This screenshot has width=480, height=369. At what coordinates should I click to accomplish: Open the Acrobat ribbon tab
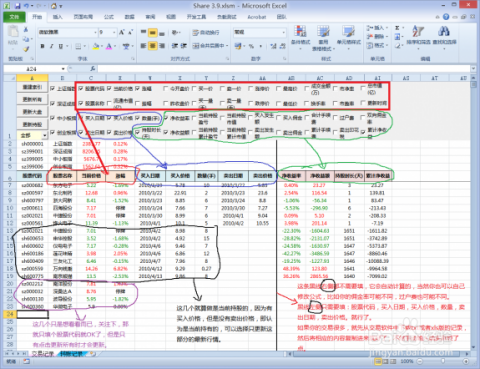coord(257,17)
